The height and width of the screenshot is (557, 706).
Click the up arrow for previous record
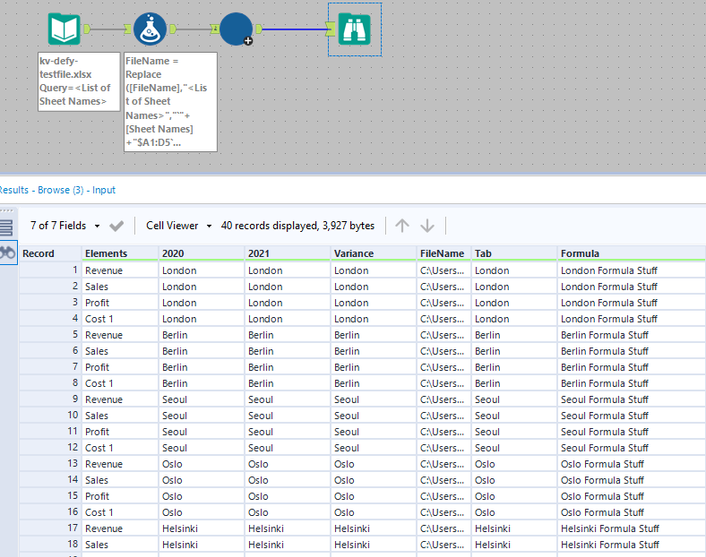(x=402, y=226)
